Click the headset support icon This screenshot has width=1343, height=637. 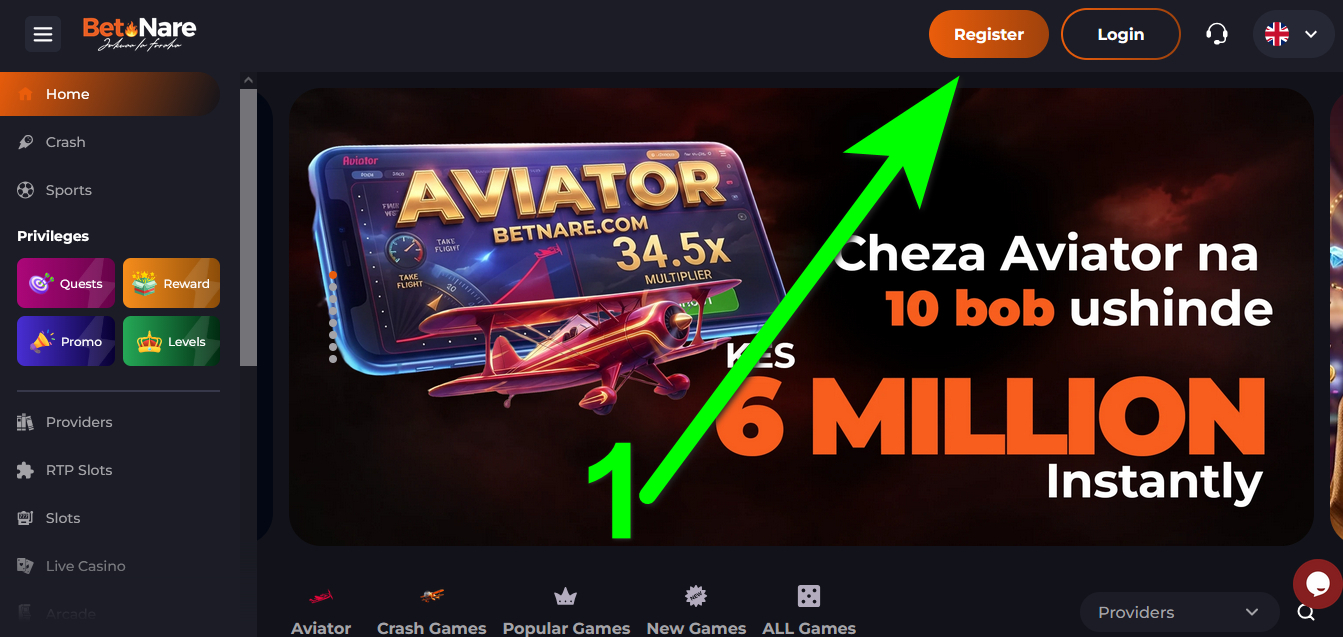tap(1217, 34)
